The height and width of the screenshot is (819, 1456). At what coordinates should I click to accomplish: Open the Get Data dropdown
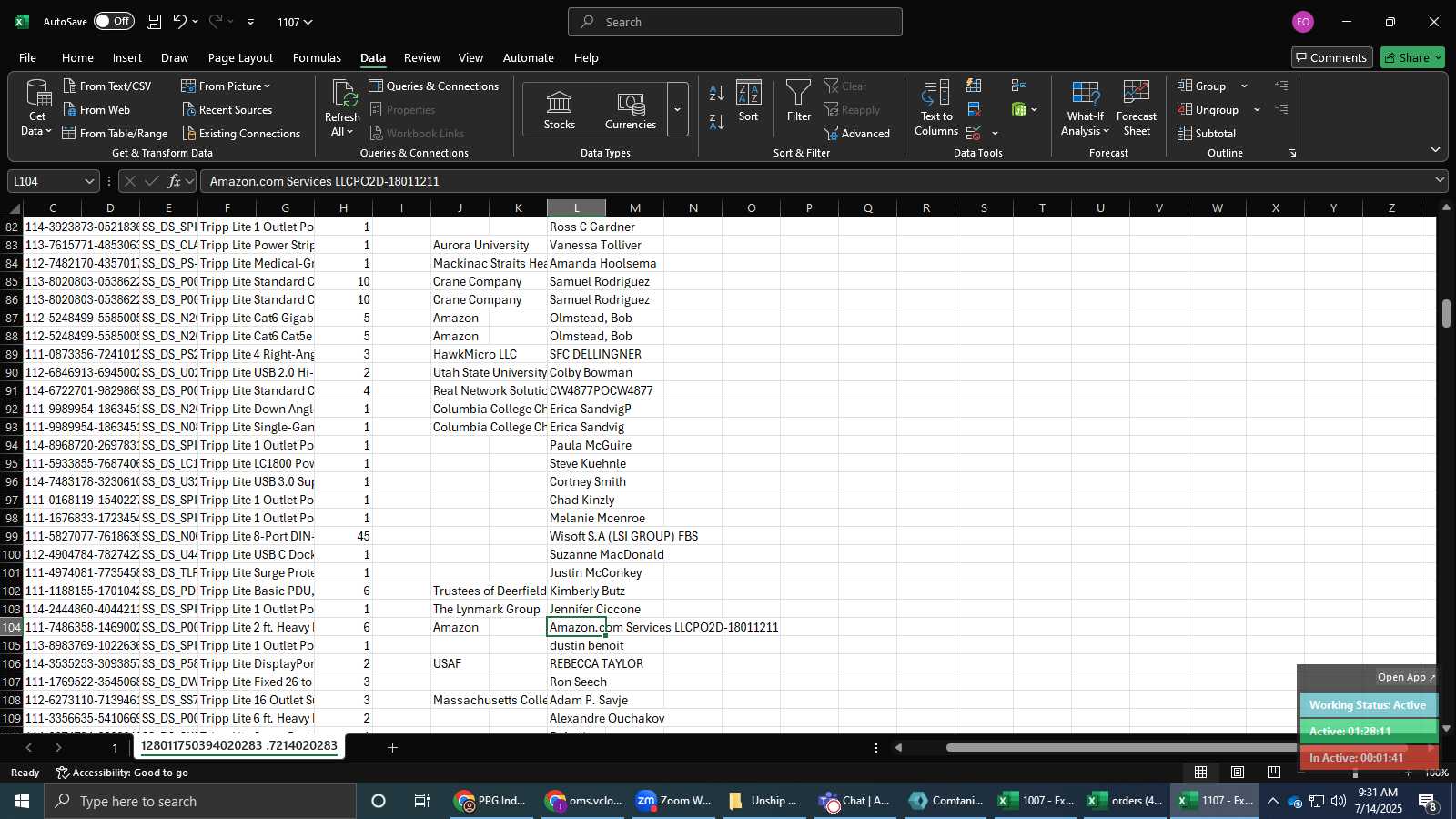pos(37,108)
